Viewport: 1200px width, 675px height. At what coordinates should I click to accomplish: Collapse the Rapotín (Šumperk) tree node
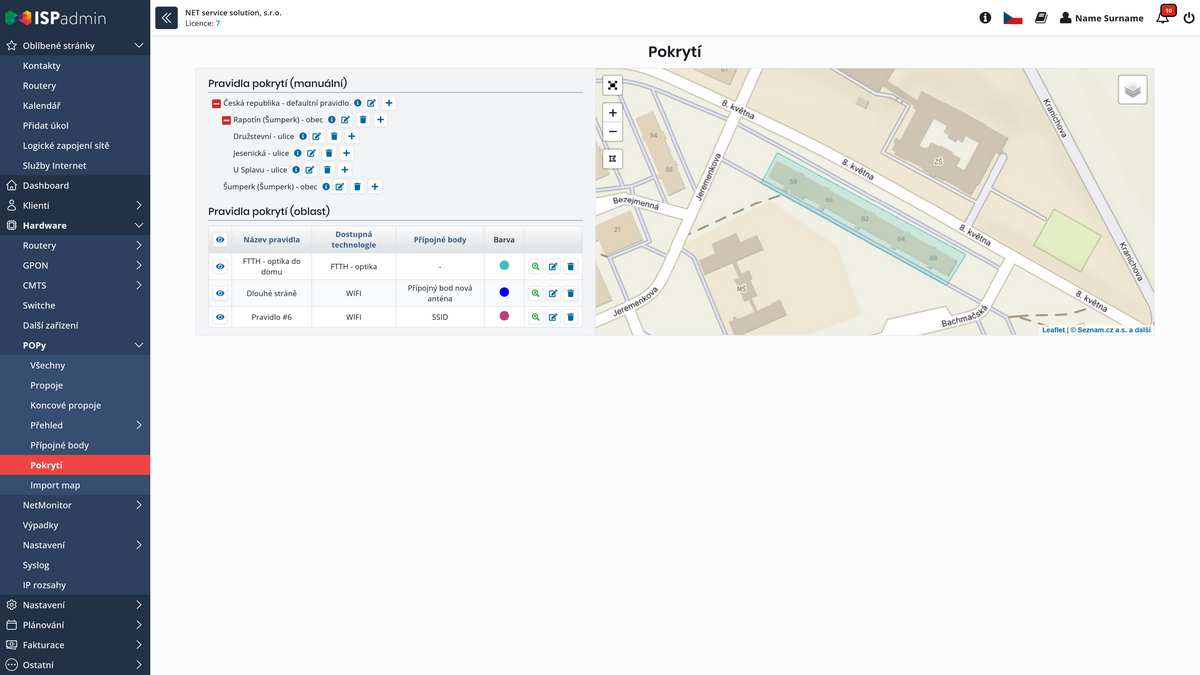point(226,120)
